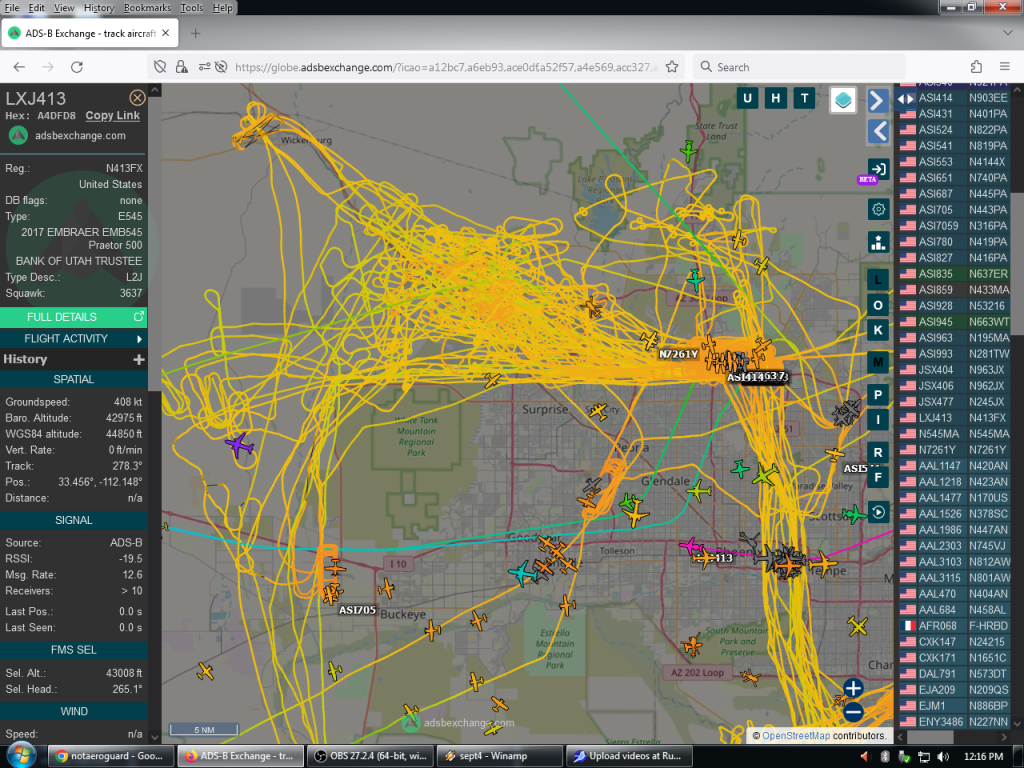Click the URL address bar
Screen dimensions: 1024x768
click(446, 67)
